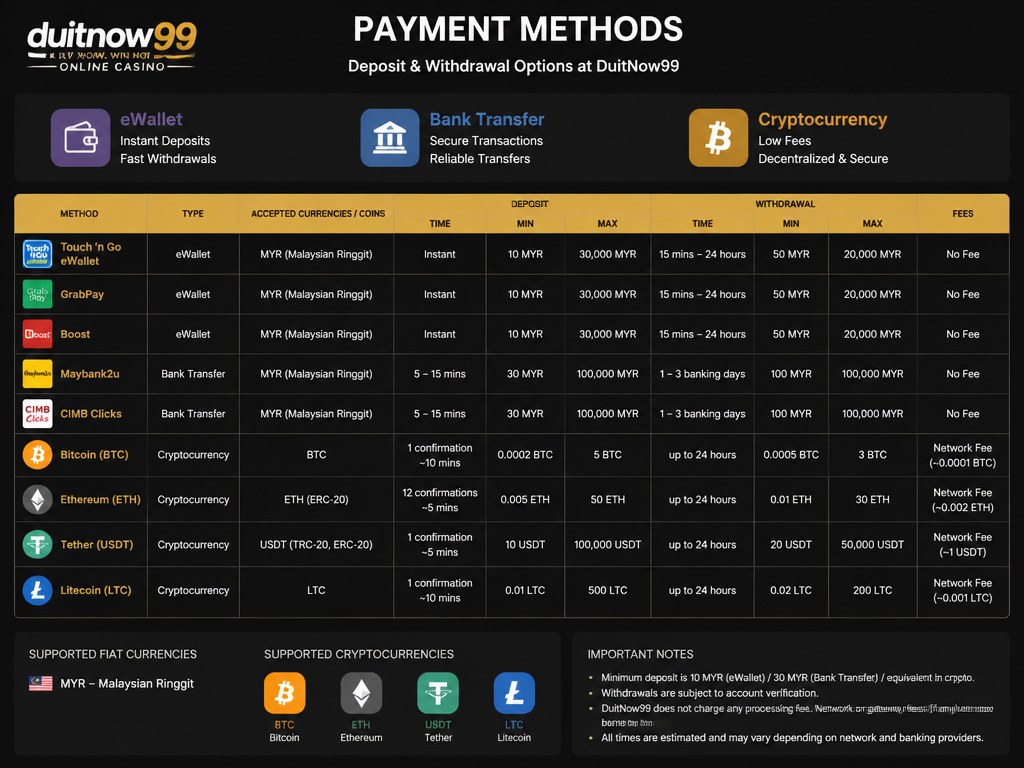1024x768 pixels.
Task: Click the ETH Ethereum icon under Supported Cryptocurrencies
Action: 361,693
